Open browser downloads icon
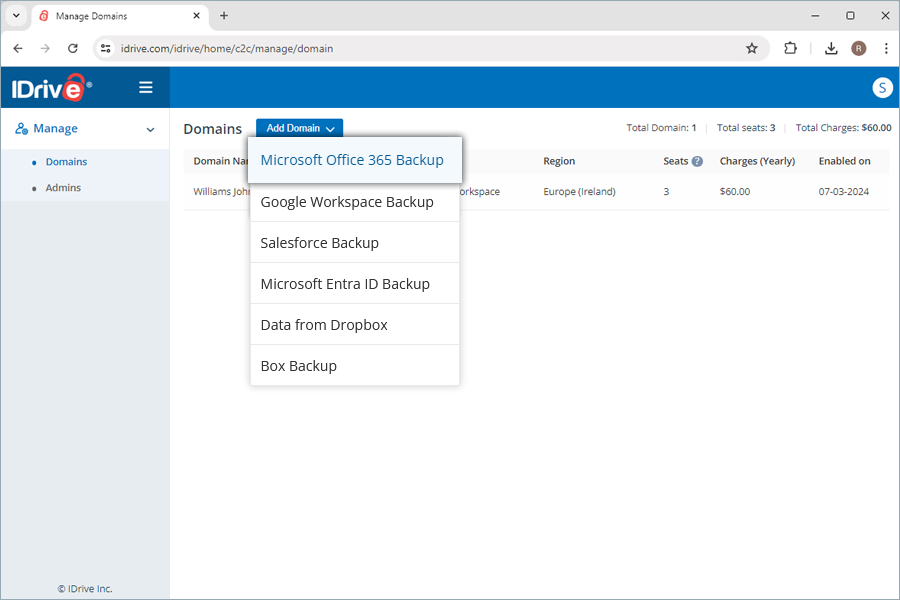The height and width of the screenshot is (600, 900). click(x=831, y=48)
